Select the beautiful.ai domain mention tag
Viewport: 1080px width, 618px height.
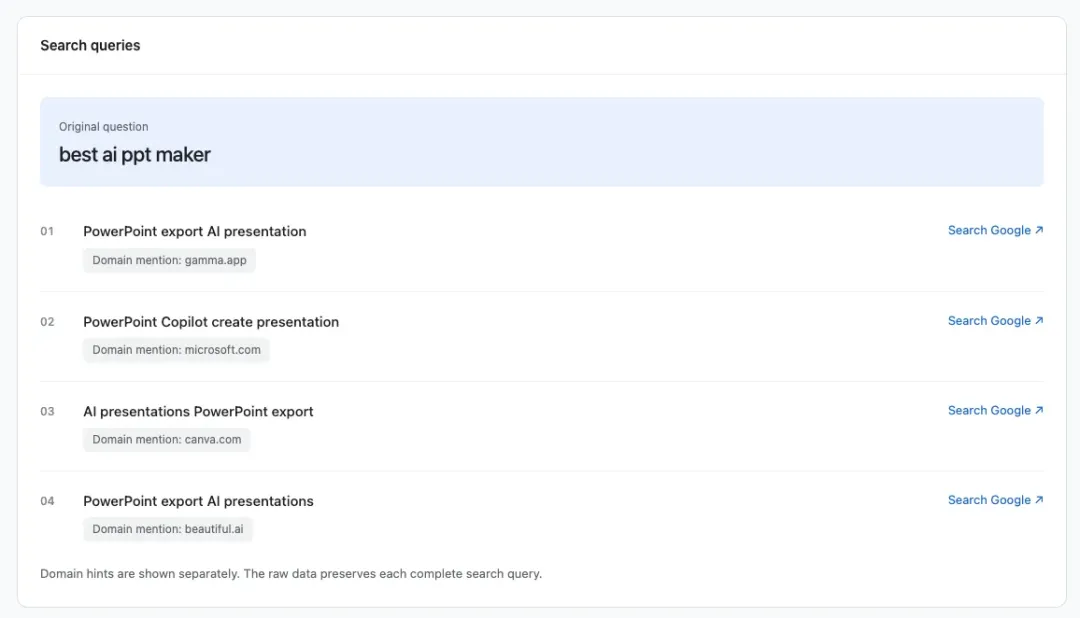pos(167,529)
